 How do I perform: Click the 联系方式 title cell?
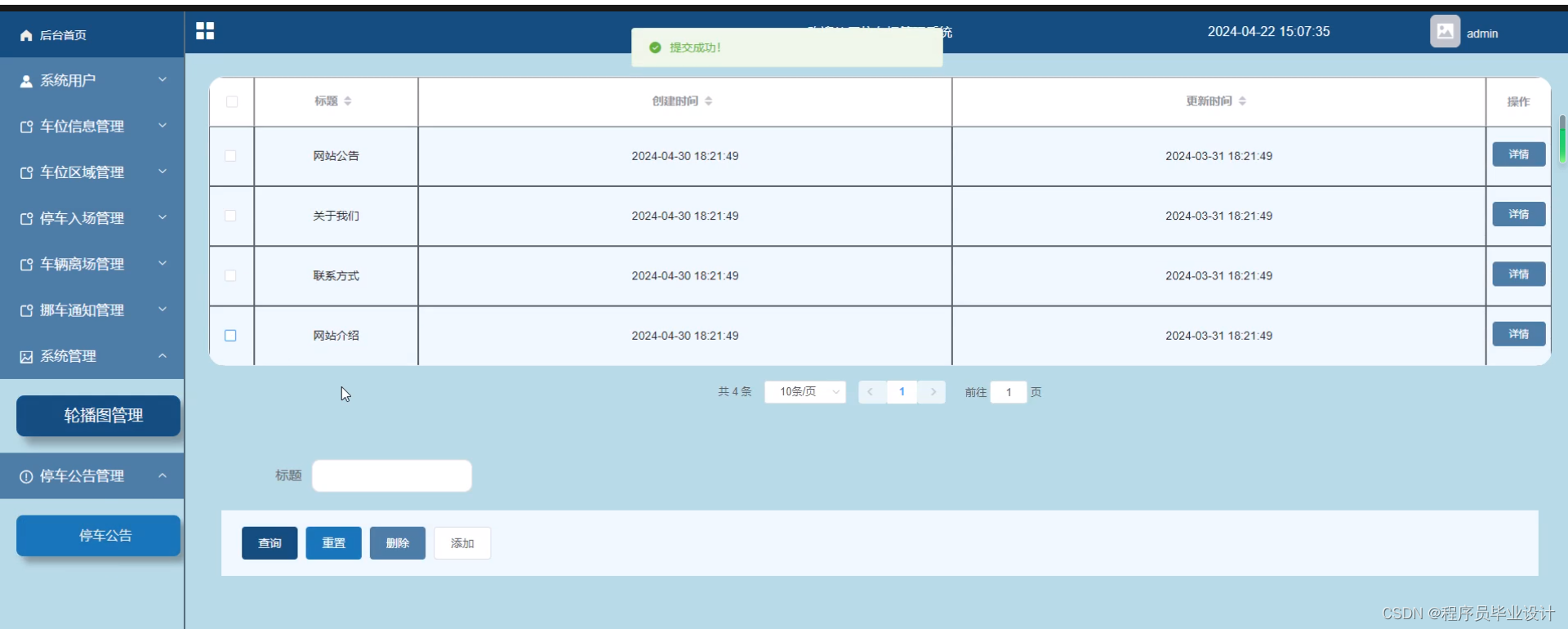tap(336, 276)
